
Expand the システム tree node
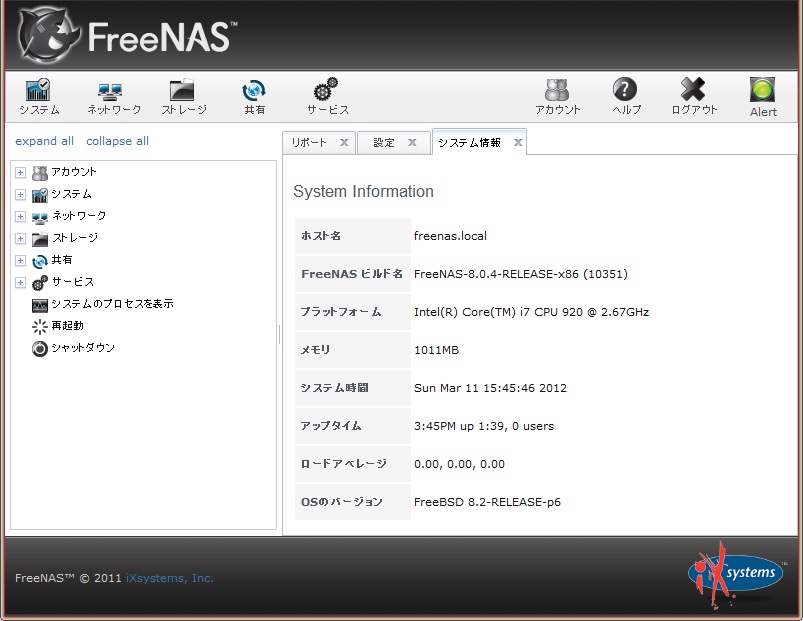[x=20, y=195]
